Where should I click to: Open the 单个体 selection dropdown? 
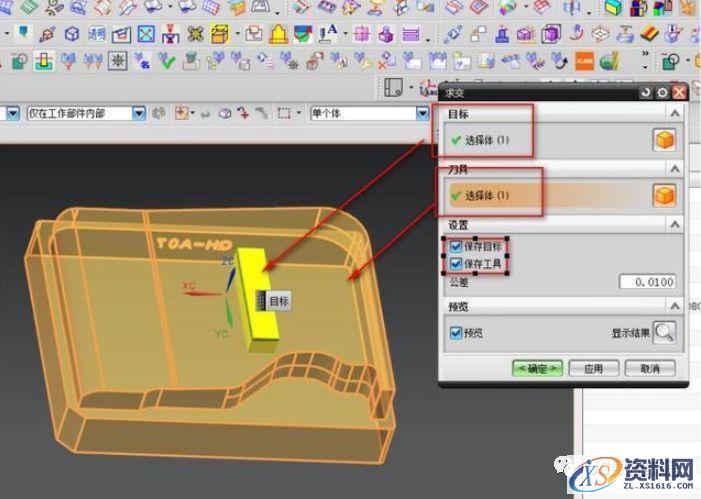(423, 113)
